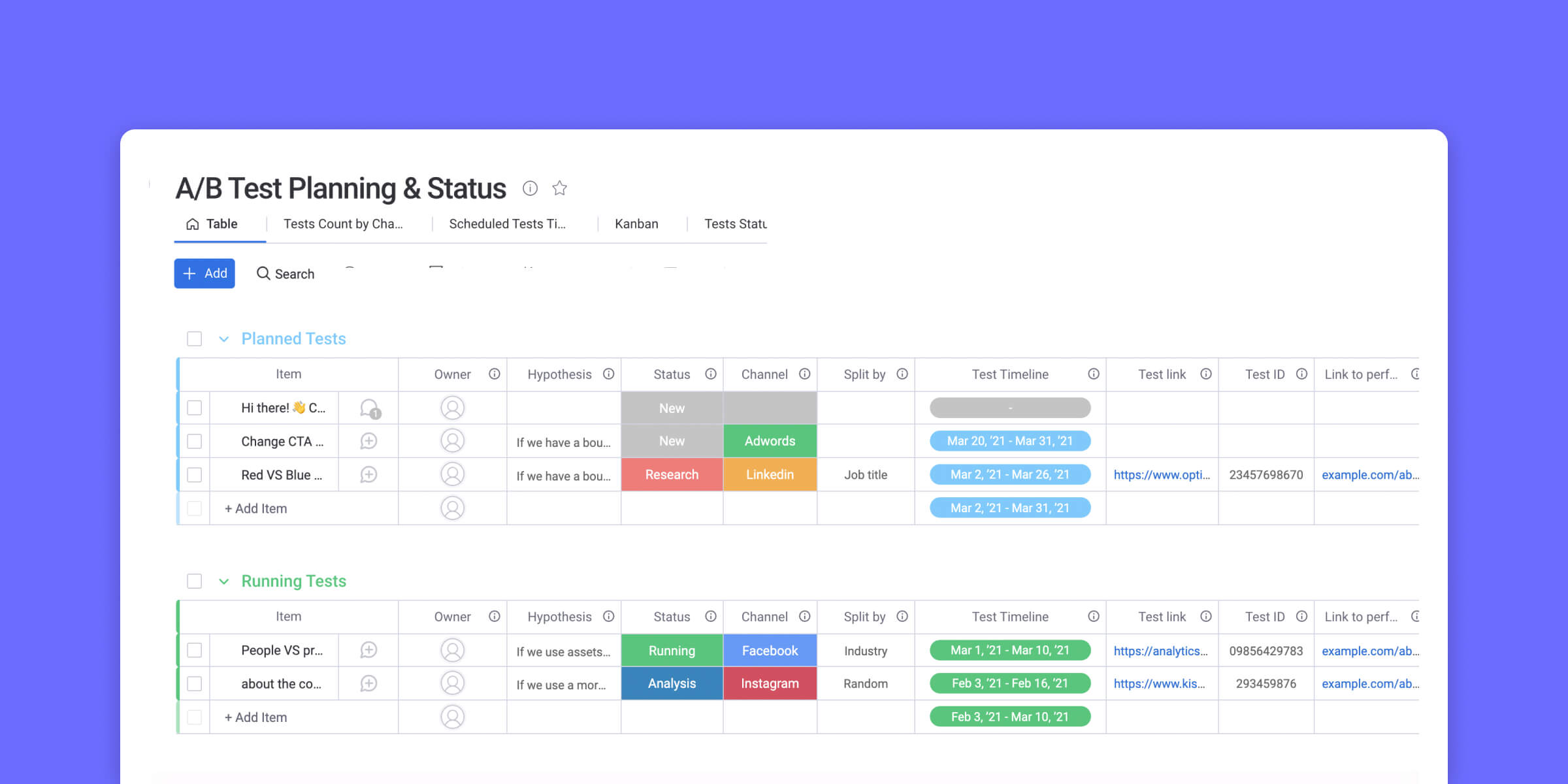Expand the Tests Count by Cha... tab

[343, 223]
